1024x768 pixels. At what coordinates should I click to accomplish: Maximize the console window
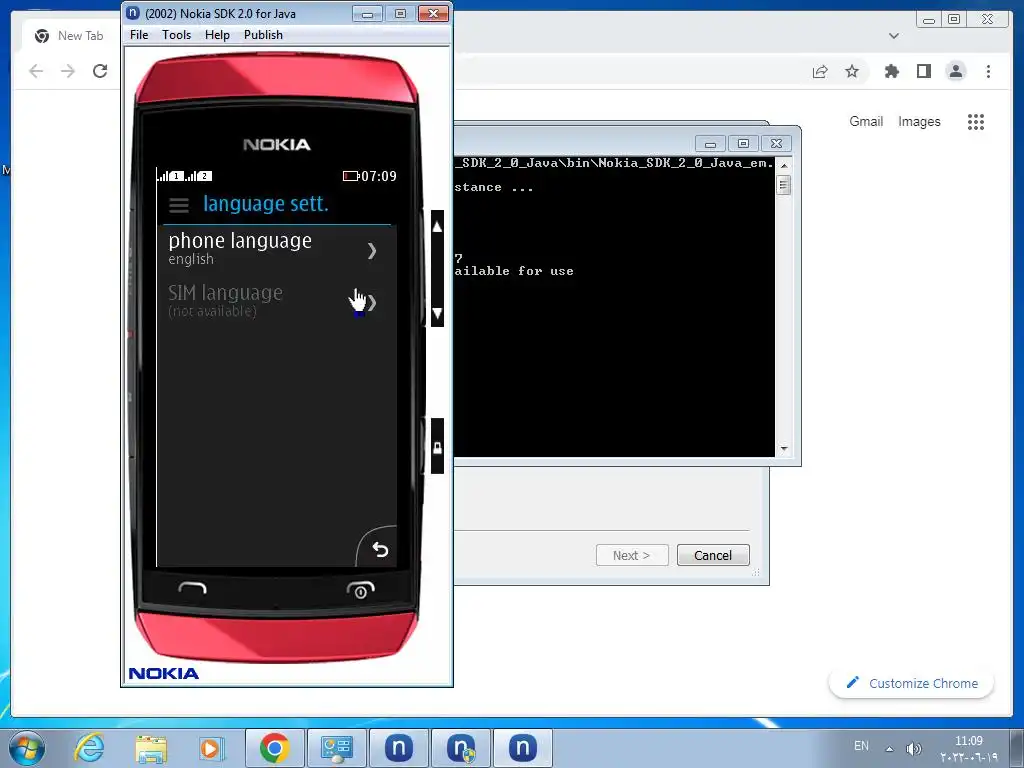743,144
